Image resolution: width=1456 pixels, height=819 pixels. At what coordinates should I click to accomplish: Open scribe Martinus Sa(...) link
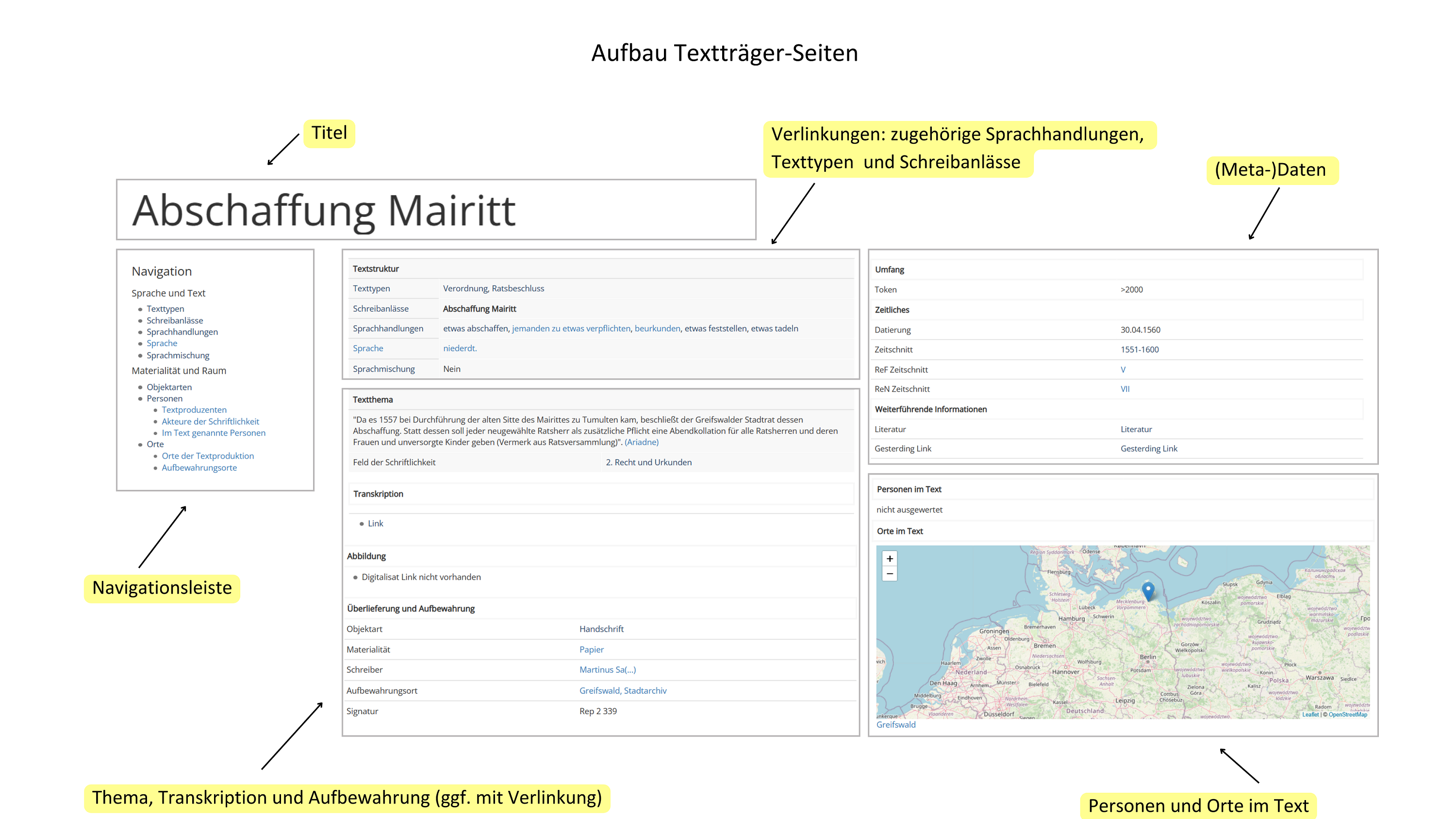coord(607,669)
